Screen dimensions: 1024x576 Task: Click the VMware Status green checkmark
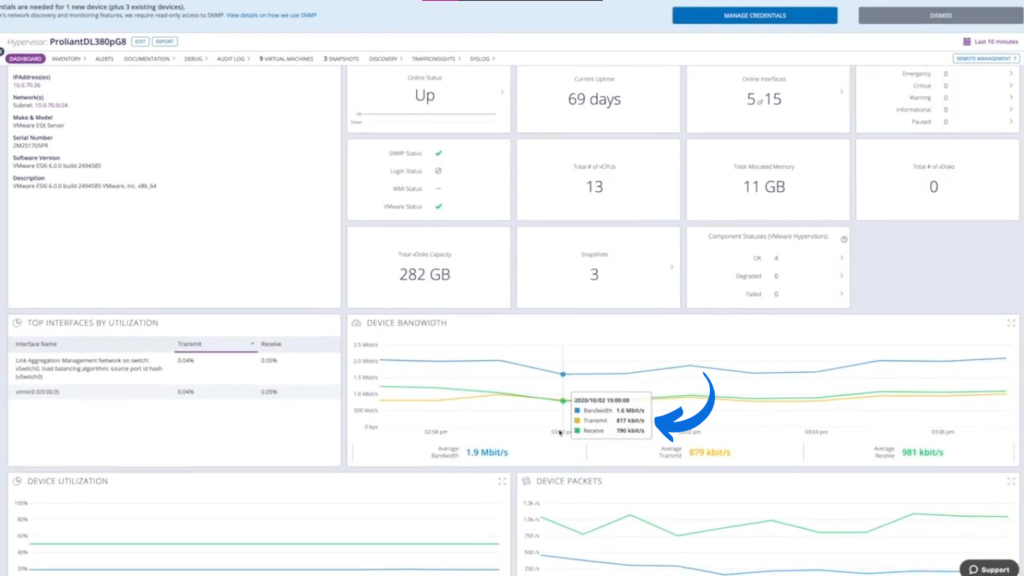coord(438,206)
